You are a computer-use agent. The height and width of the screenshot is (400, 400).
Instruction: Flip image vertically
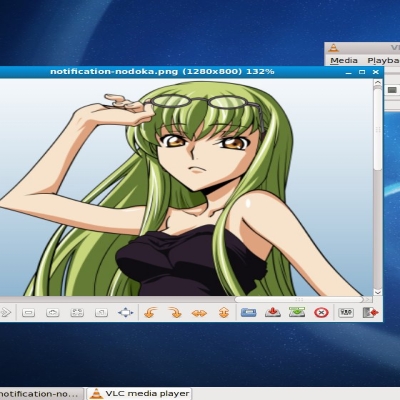(x=224, y=313)
